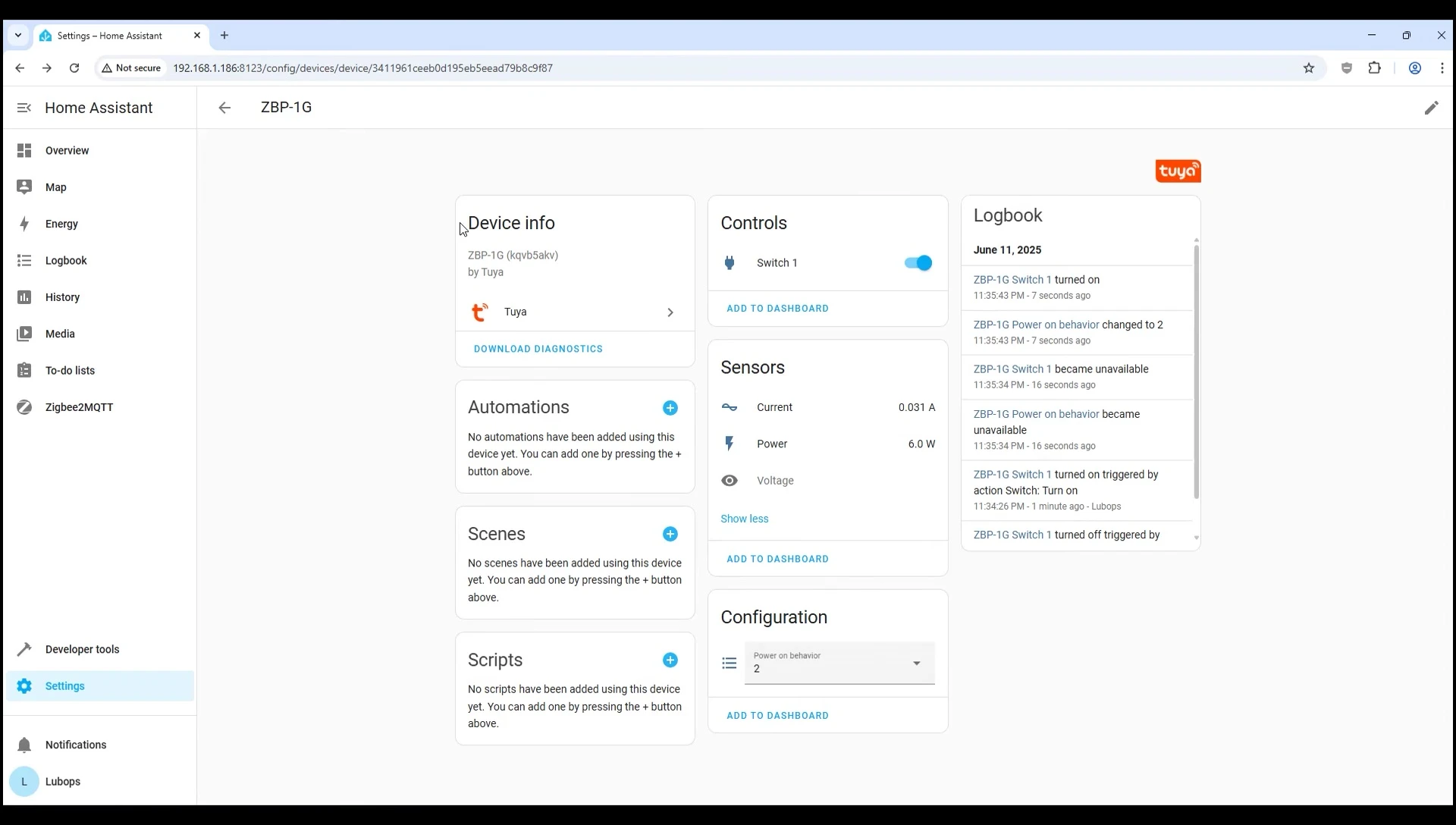Click the June 11, 2025 logbook date
1456x825 pixels.
[1007, 250]
